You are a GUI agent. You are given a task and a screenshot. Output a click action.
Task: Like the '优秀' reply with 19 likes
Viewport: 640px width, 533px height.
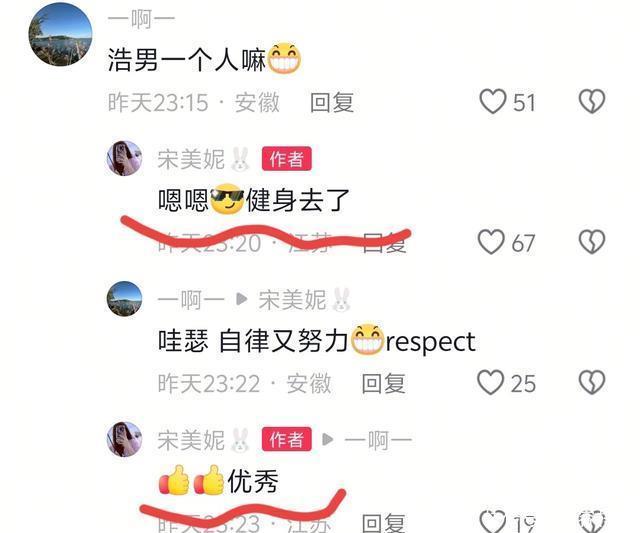[x=493, y=522]
